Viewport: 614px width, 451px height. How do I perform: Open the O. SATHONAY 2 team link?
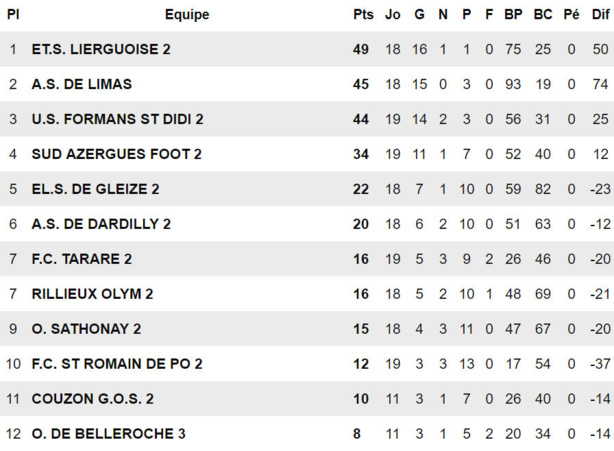coord(86,329)
